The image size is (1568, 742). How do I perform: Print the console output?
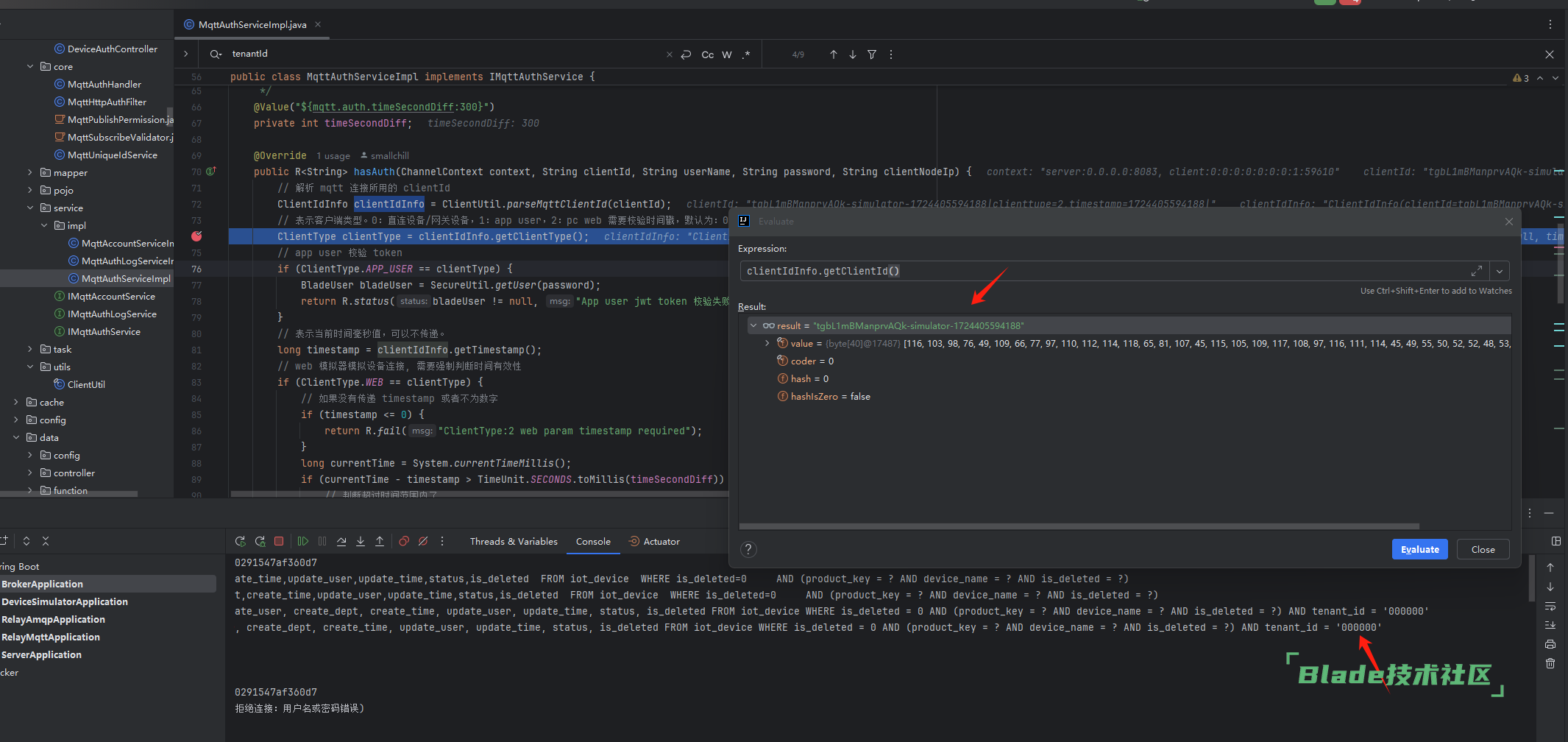[x=1550, y=644]
